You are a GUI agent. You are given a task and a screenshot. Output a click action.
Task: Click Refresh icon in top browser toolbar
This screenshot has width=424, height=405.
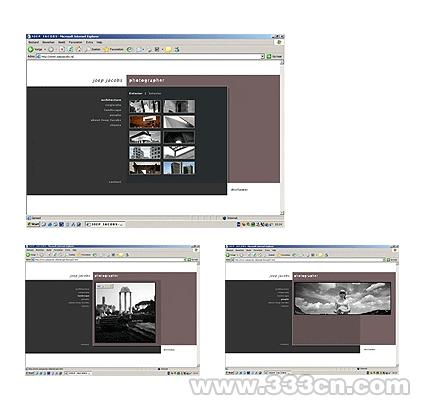(70, 49)
